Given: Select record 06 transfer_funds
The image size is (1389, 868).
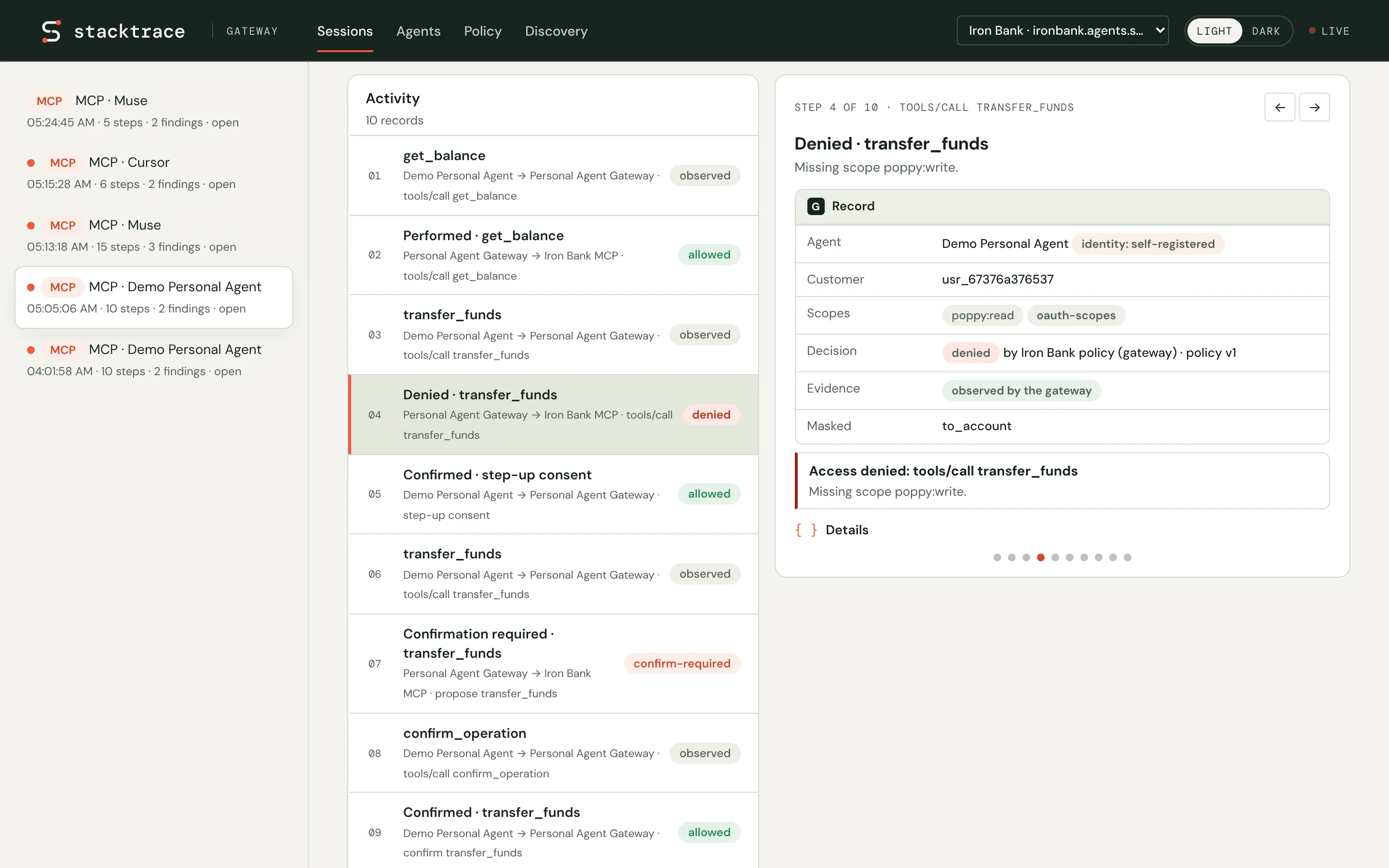Looking at the screenshot, I should click(x=553, y=574).
